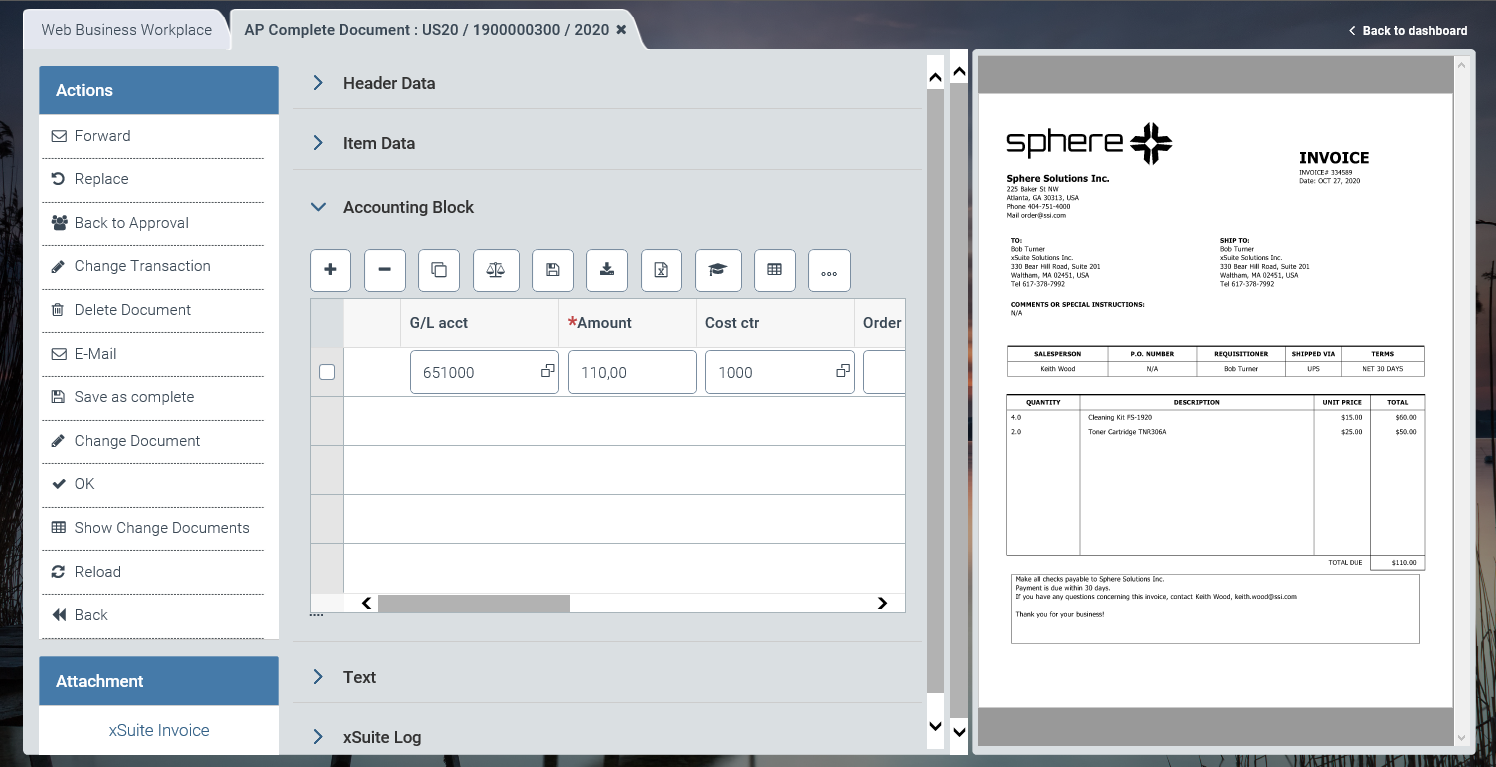Click the remove row minus icon
1496x767 pixels.
(x=384, y=270)
